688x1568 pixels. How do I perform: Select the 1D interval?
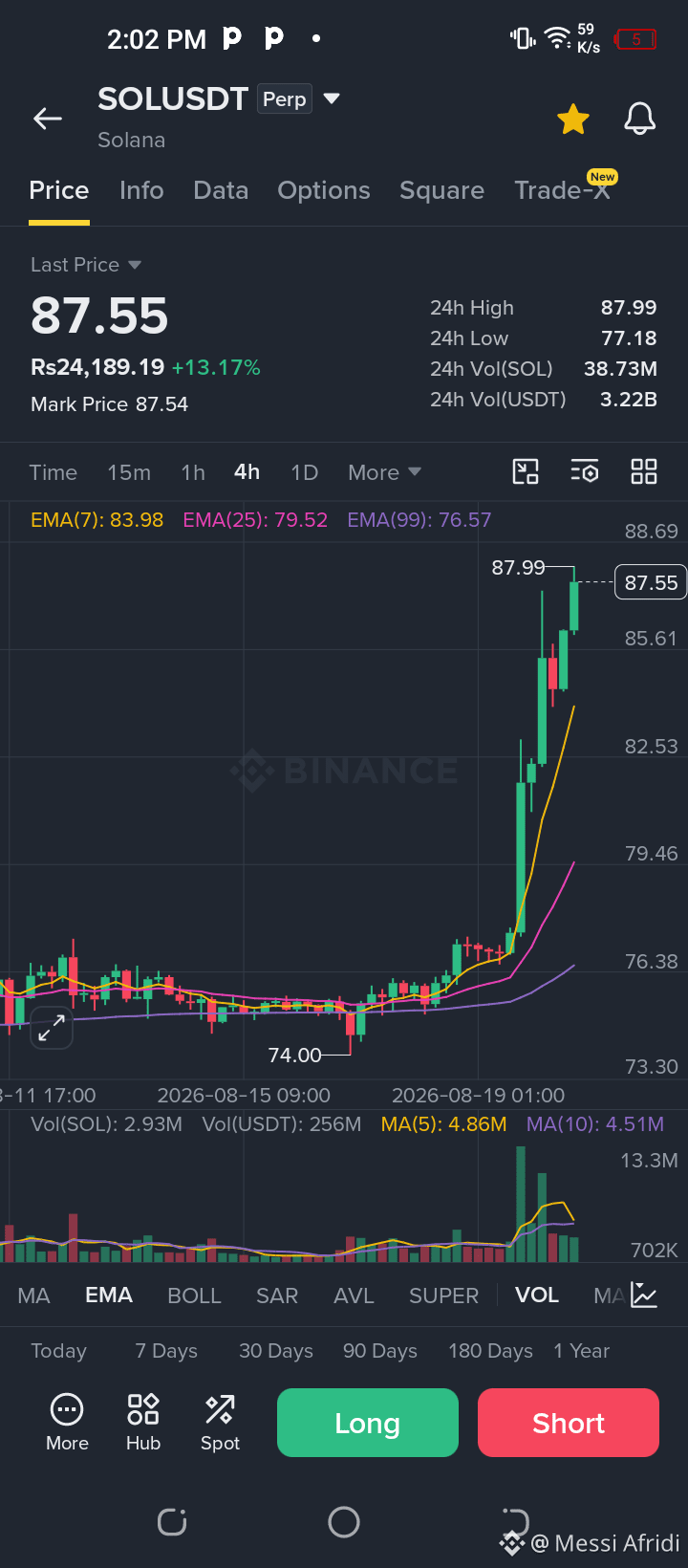click(304, 472)
